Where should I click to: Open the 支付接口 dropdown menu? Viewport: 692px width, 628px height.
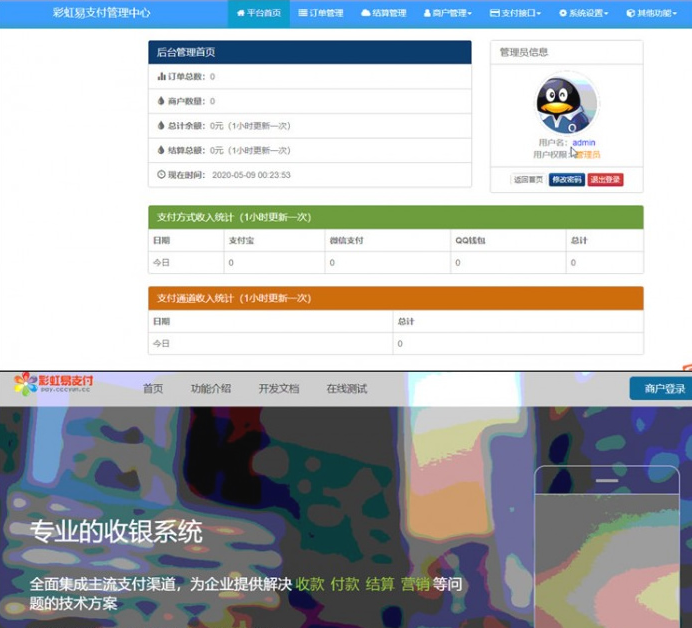[x=515, y=14]
